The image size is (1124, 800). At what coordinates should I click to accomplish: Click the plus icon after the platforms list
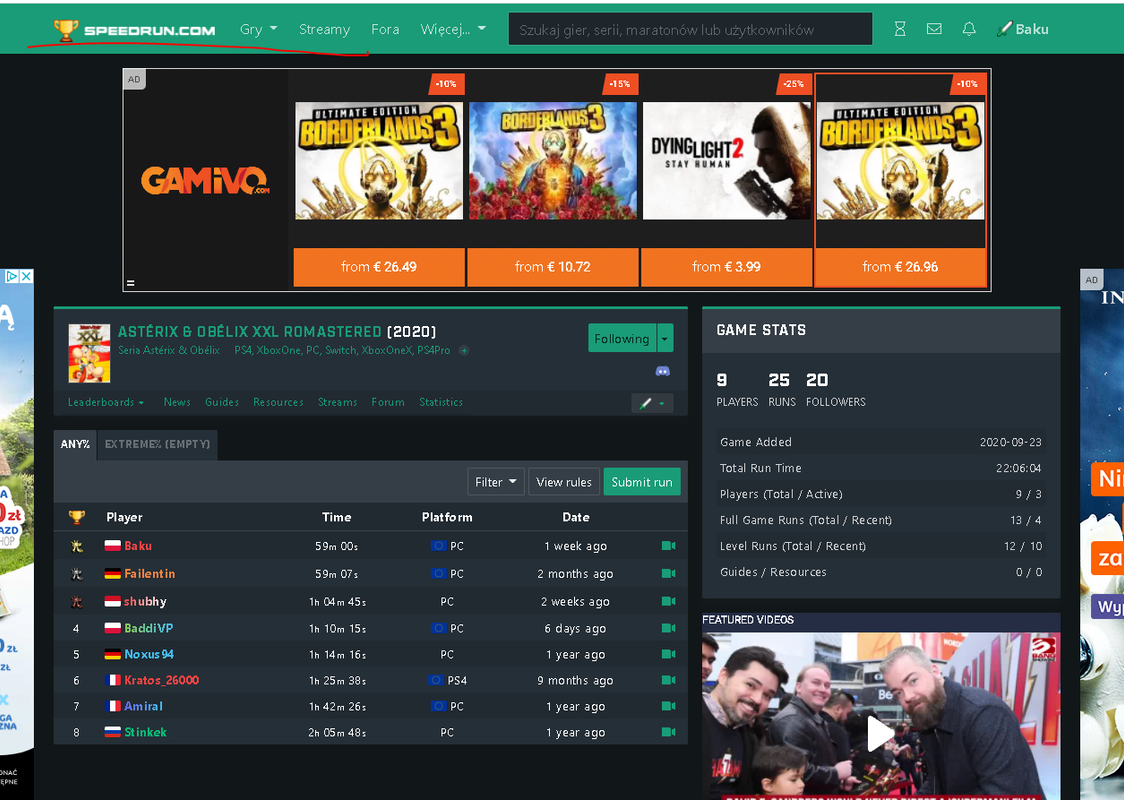[464, 351]
